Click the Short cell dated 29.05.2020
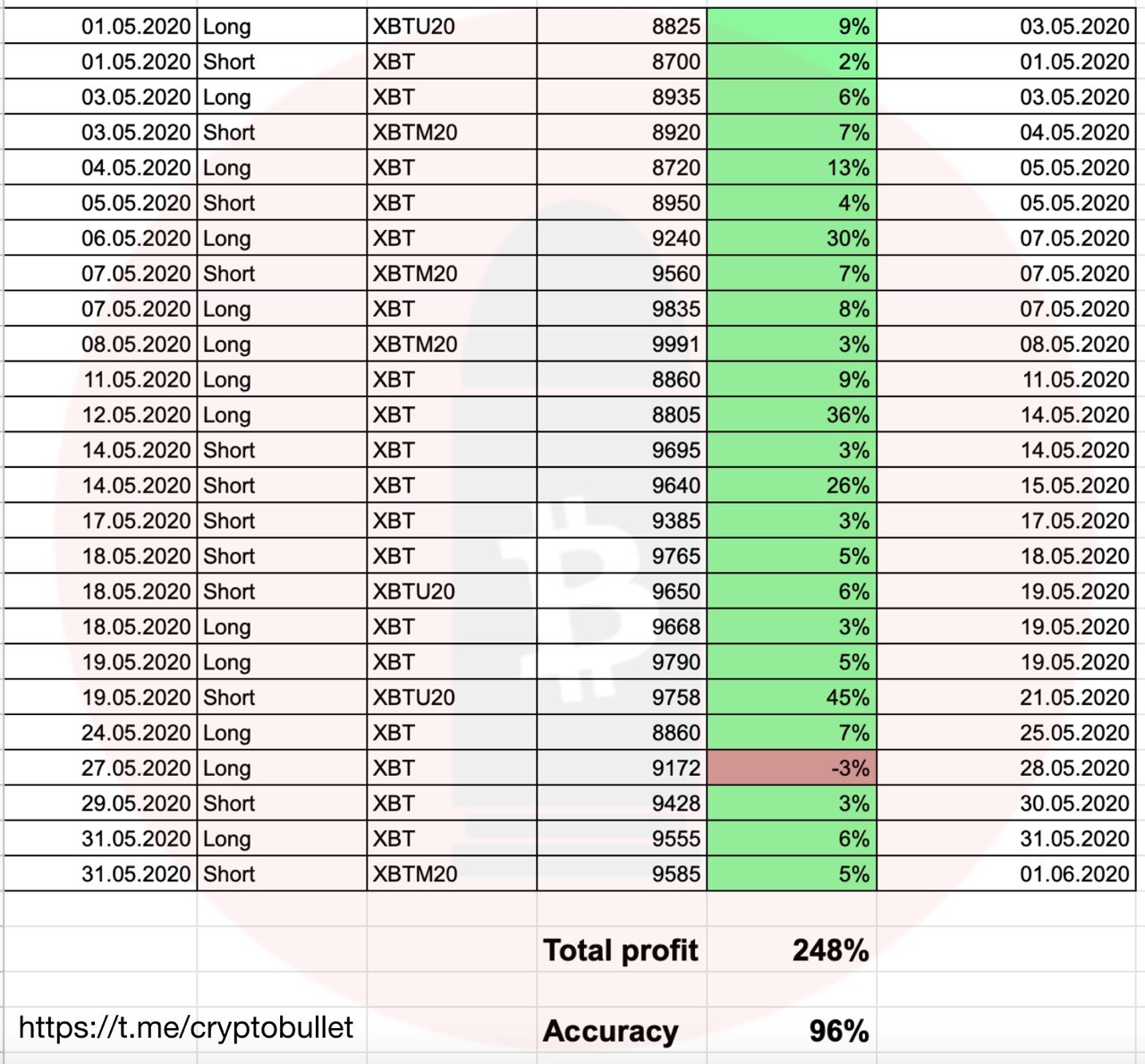This screenshot has width=1145, height=1064. [281, 804]
